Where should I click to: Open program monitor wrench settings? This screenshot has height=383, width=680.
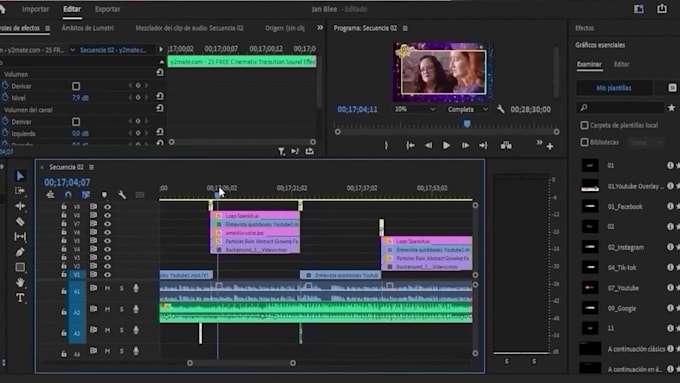[500, 109]
